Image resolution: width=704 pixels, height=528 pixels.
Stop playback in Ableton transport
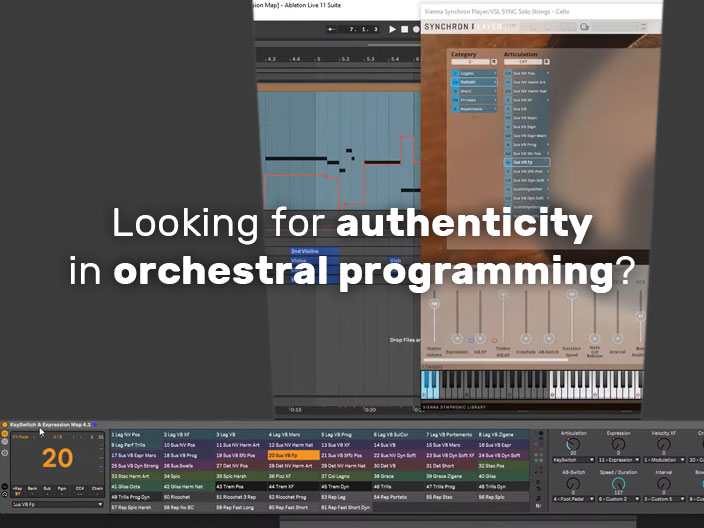pos(404,29)
